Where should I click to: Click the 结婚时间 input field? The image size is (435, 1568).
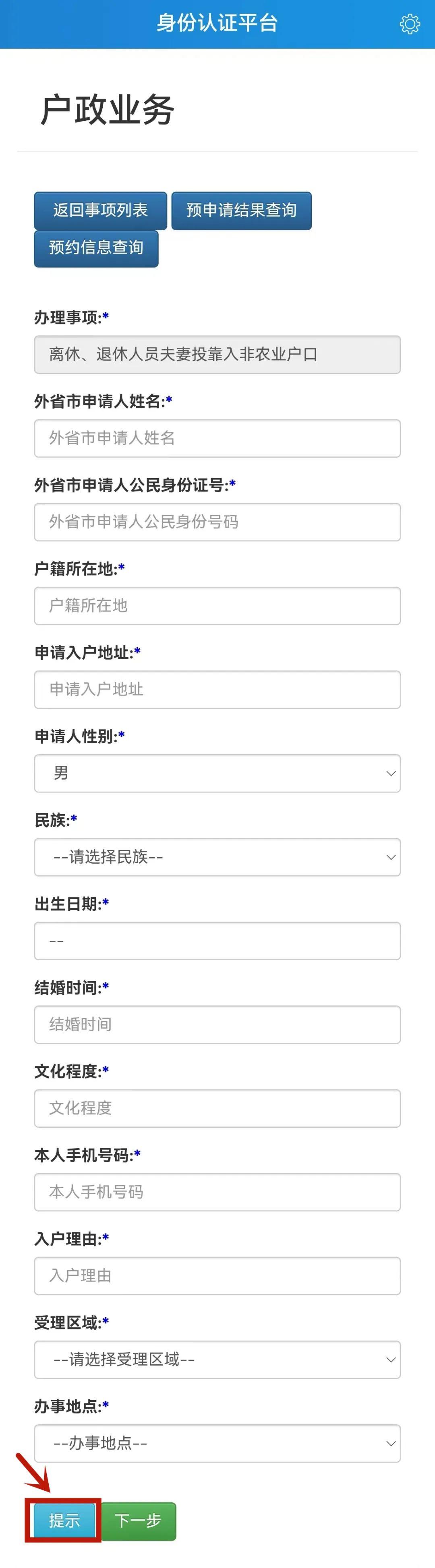point(217,1024)
